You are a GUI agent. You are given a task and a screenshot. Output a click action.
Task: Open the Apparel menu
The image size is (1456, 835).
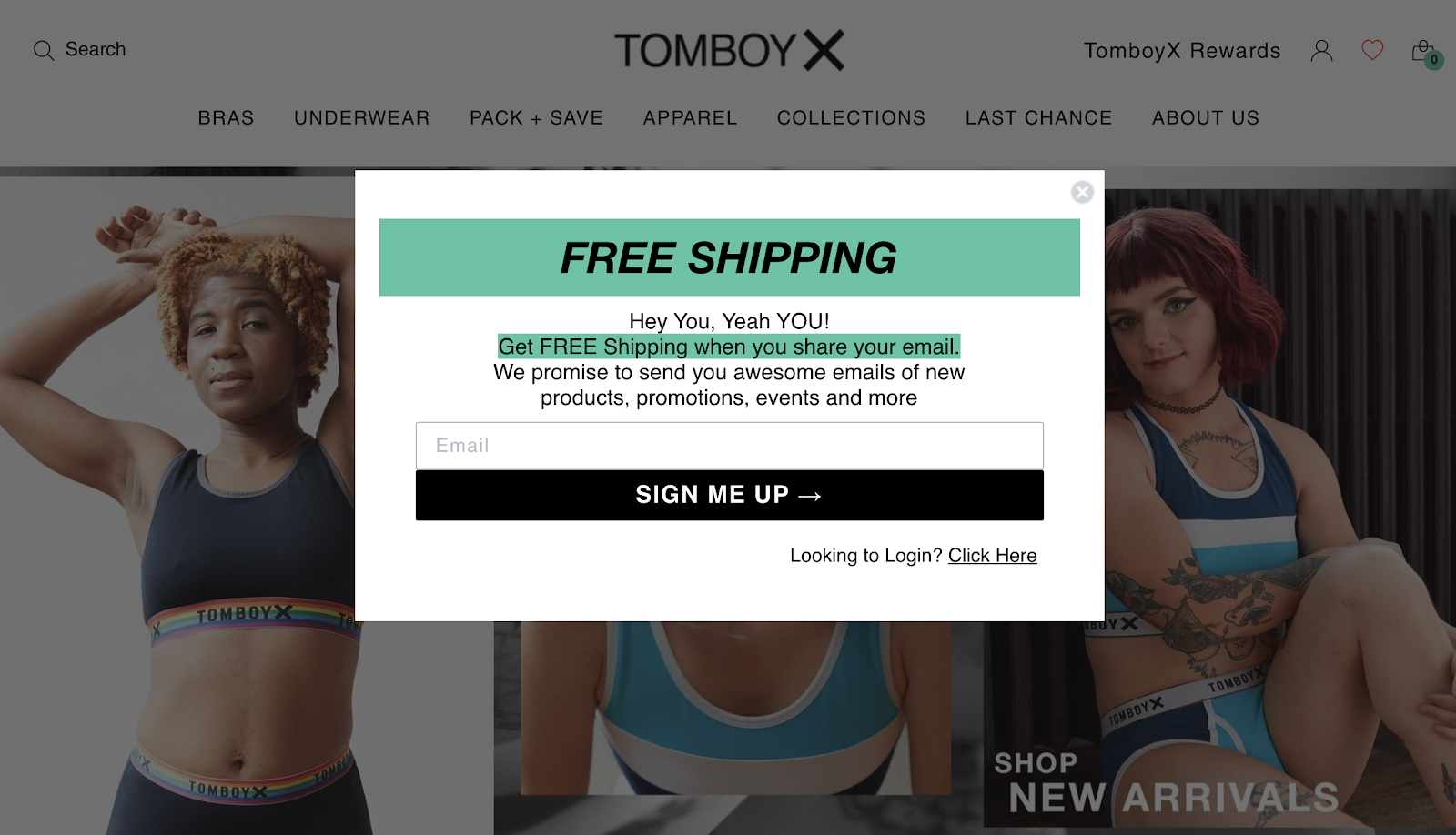pos(690,118)
